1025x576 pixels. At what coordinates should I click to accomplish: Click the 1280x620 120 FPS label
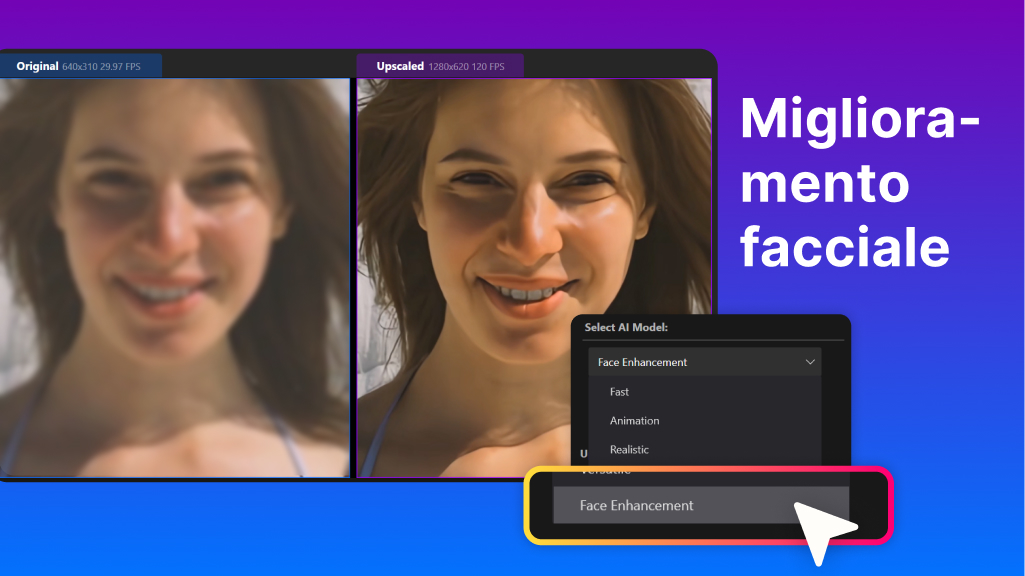[x=467, y=65]
